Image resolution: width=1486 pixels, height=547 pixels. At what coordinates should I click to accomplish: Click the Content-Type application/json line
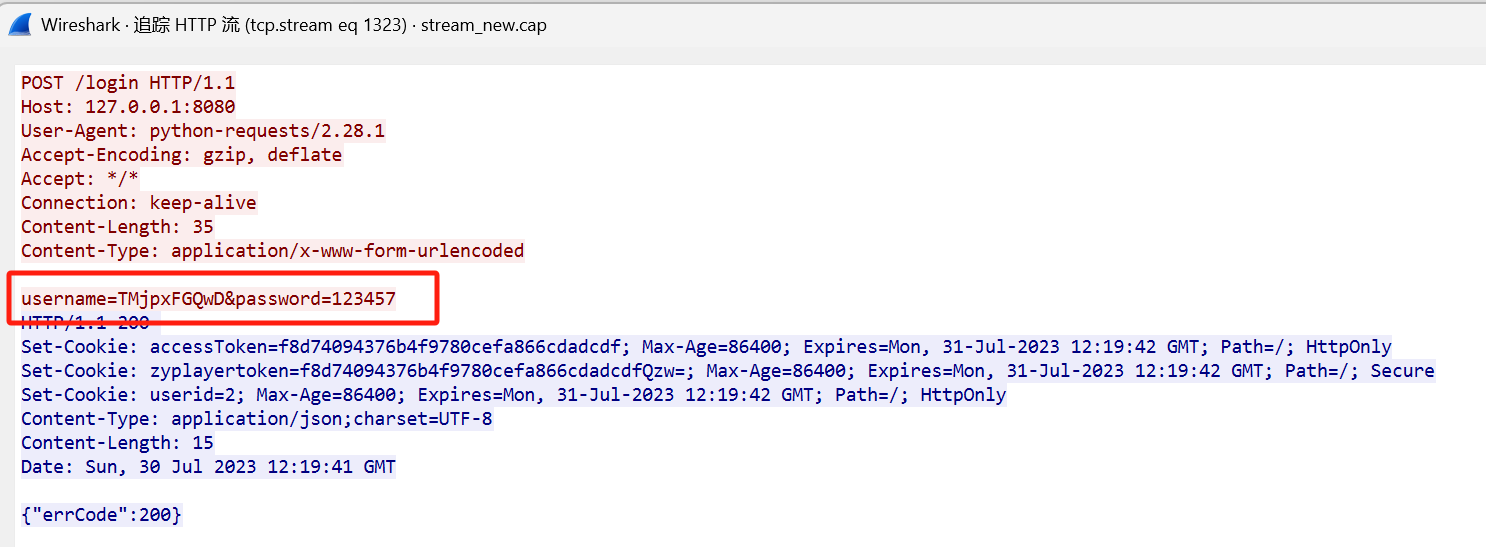click(x=257, y=419)
